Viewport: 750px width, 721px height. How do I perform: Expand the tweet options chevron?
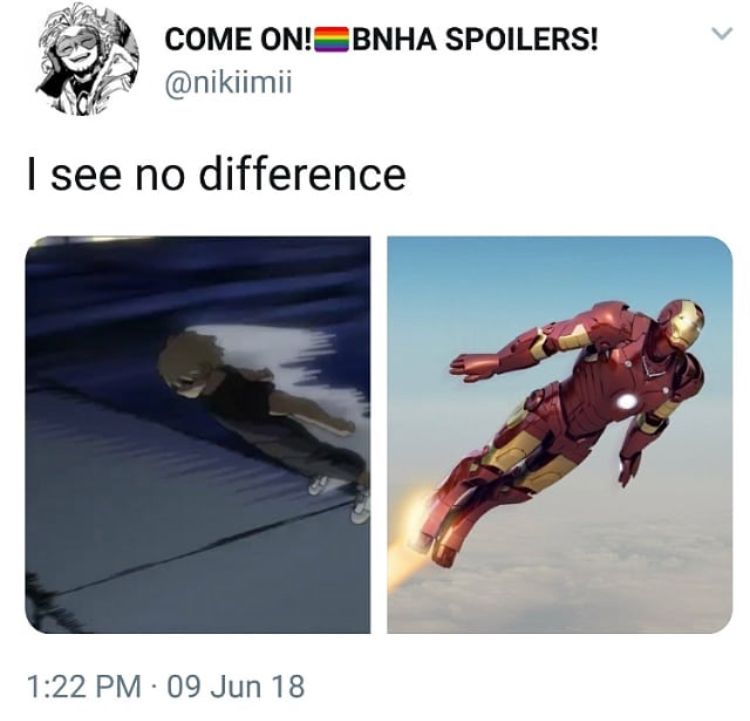point(721,34)
